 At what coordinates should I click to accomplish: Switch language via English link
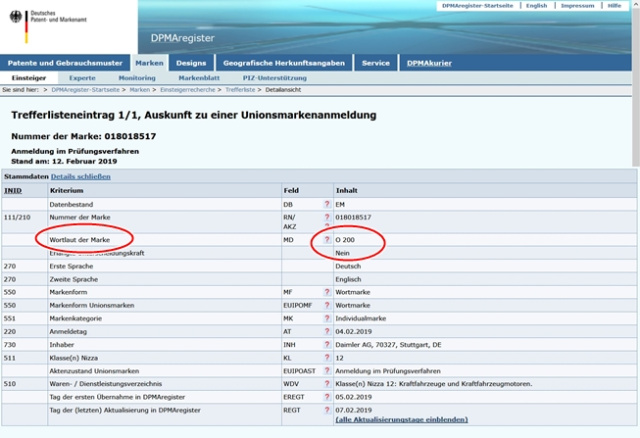pyautogui.click(x=536, y=5)
